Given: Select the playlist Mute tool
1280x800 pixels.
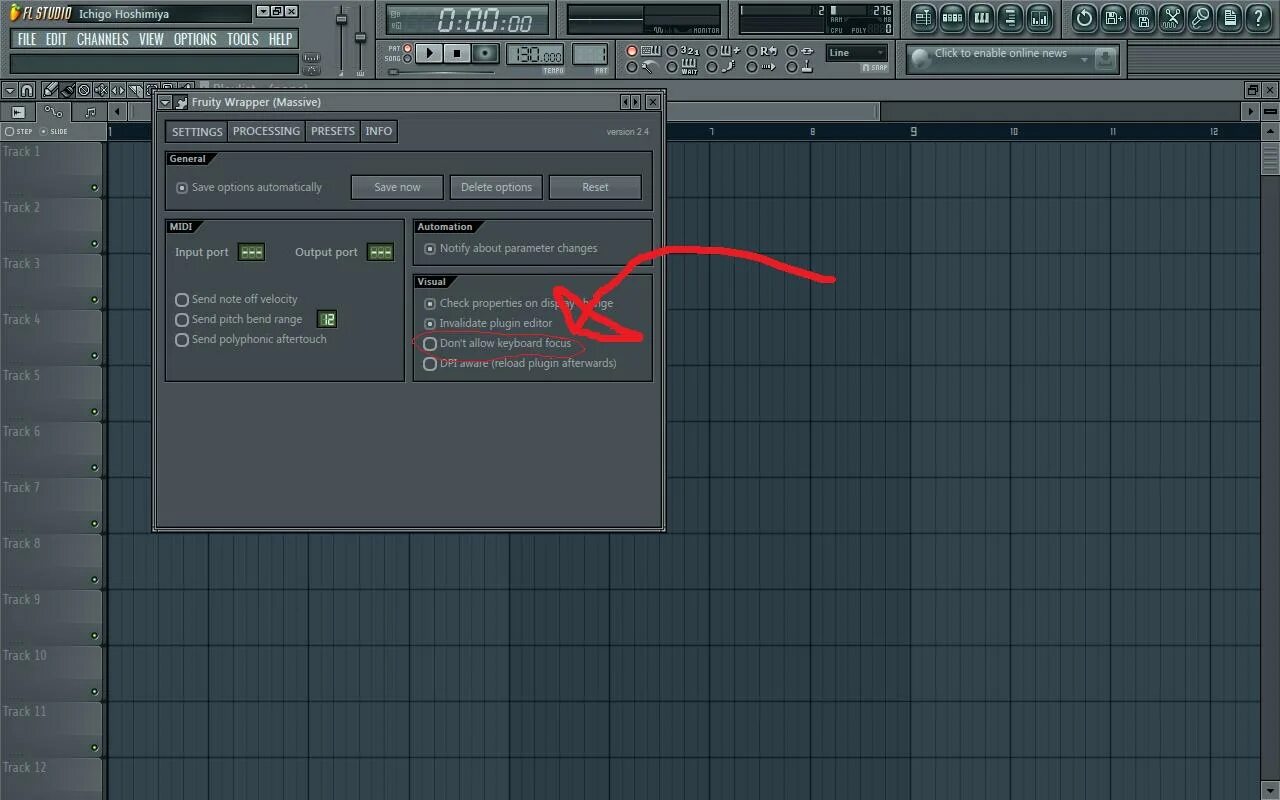Looking at the screenshot, I should click(x=101, y=91).
